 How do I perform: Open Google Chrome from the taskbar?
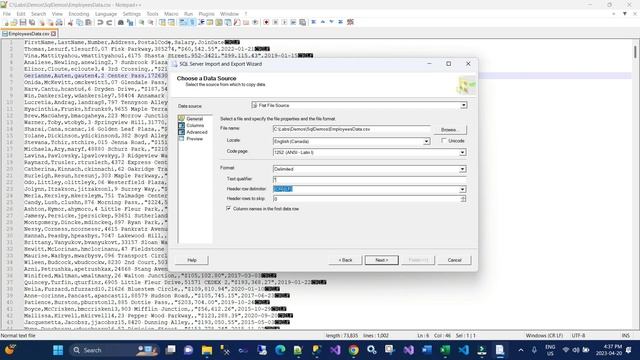353,350
